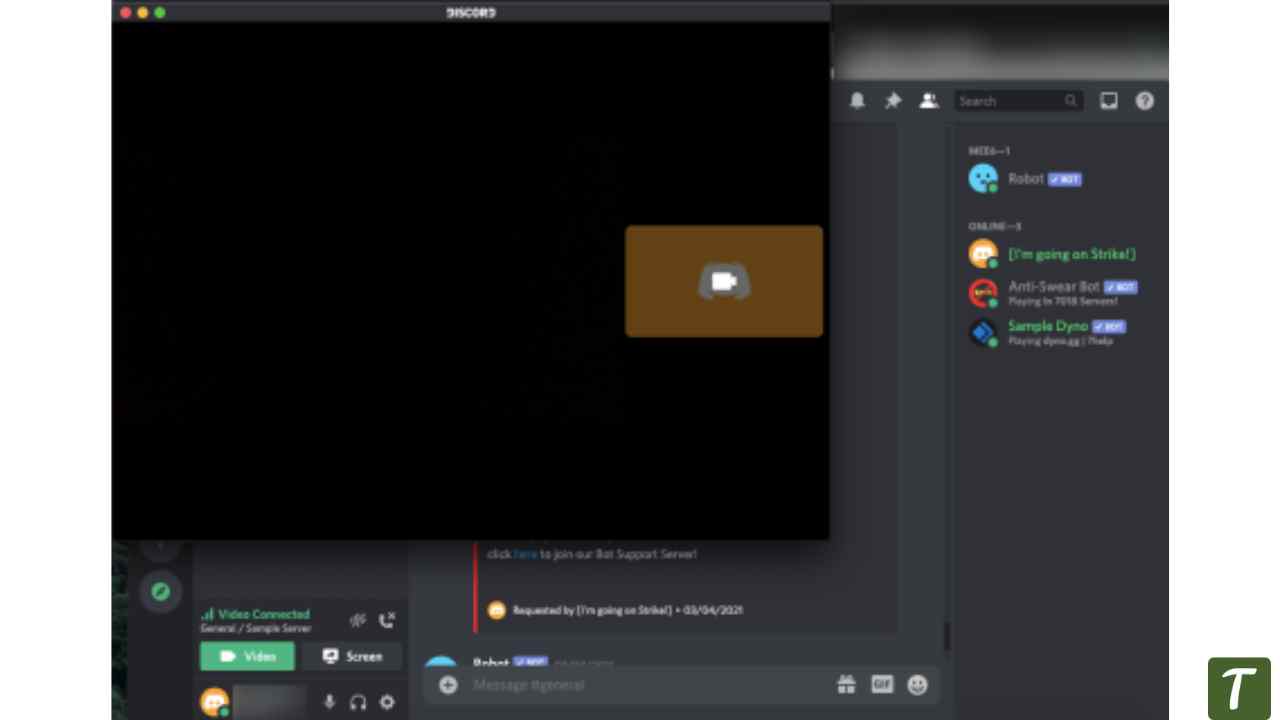Click Video Connected status text
Image resolution: width=1280 pixels, height=720 pixels.
264,614
